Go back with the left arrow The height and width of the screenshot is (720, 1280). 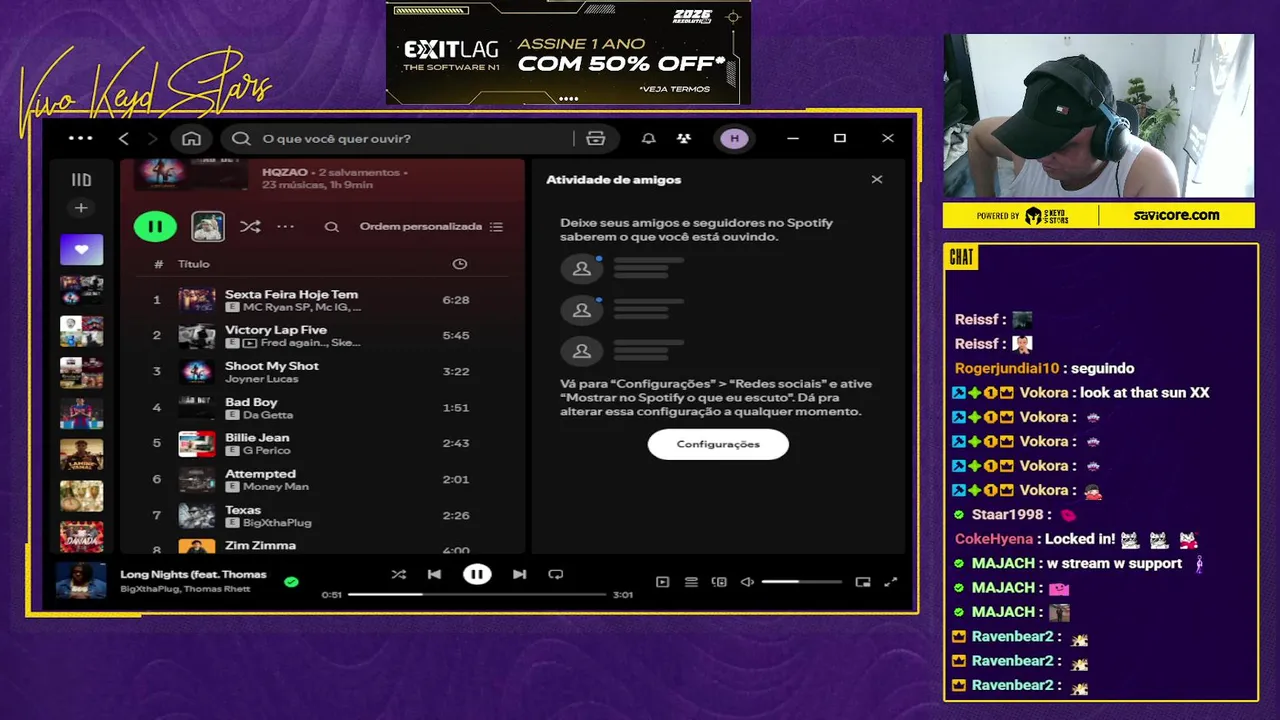124,138
